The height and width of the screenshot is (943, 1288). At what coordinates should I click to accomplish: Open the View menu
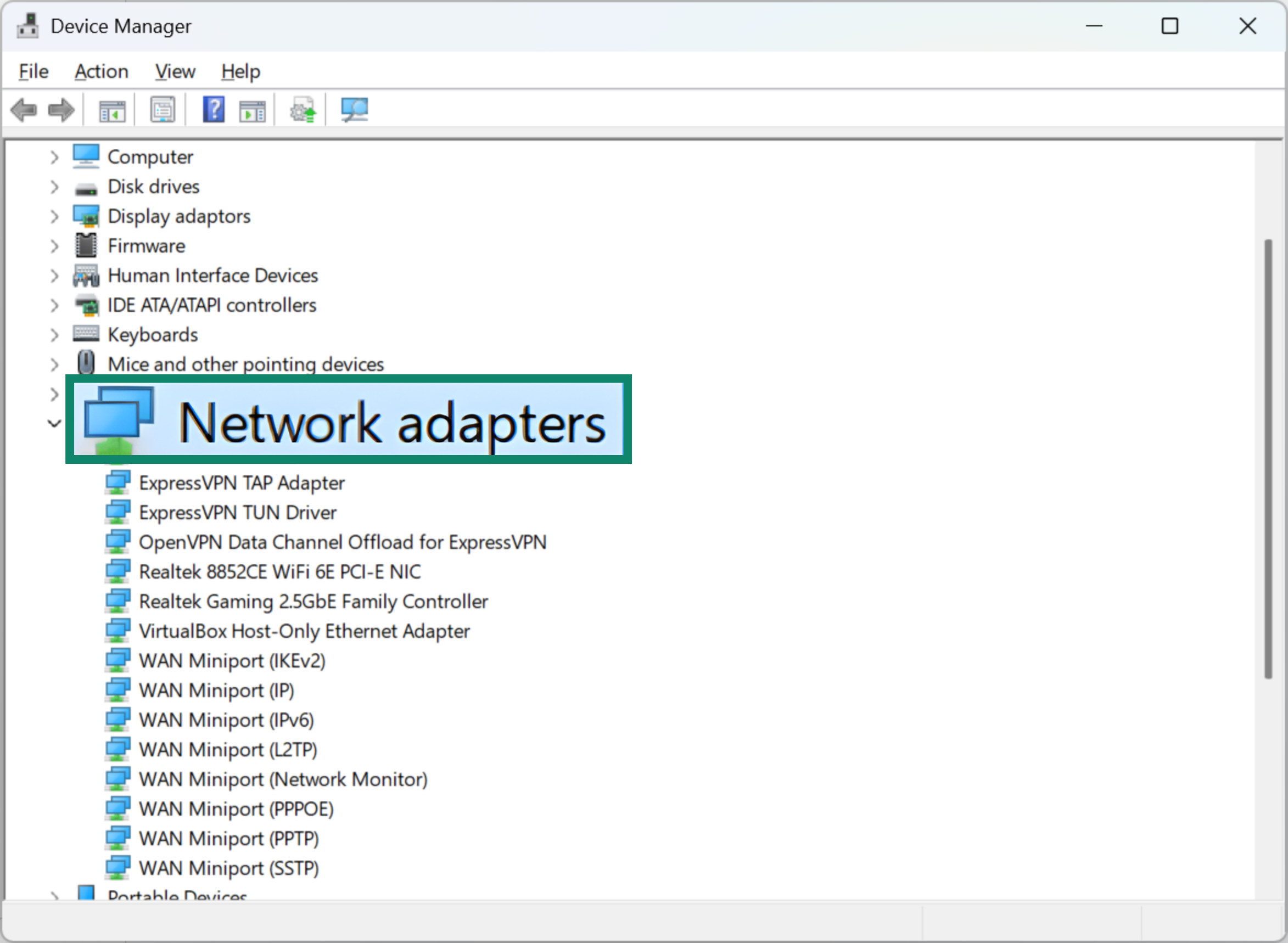pos(175,71)
